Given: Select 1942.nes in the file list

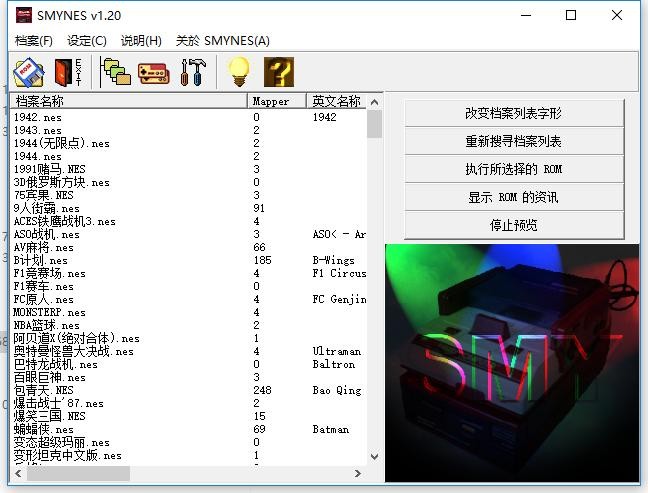Looking at the screenshot, I should pos(37,117).
